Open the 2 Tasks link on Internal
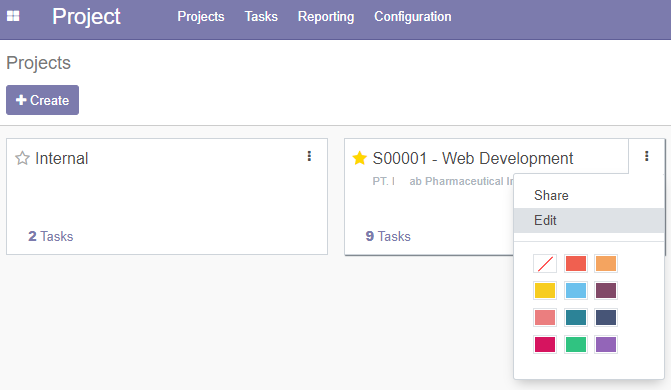 pos(50,236)
